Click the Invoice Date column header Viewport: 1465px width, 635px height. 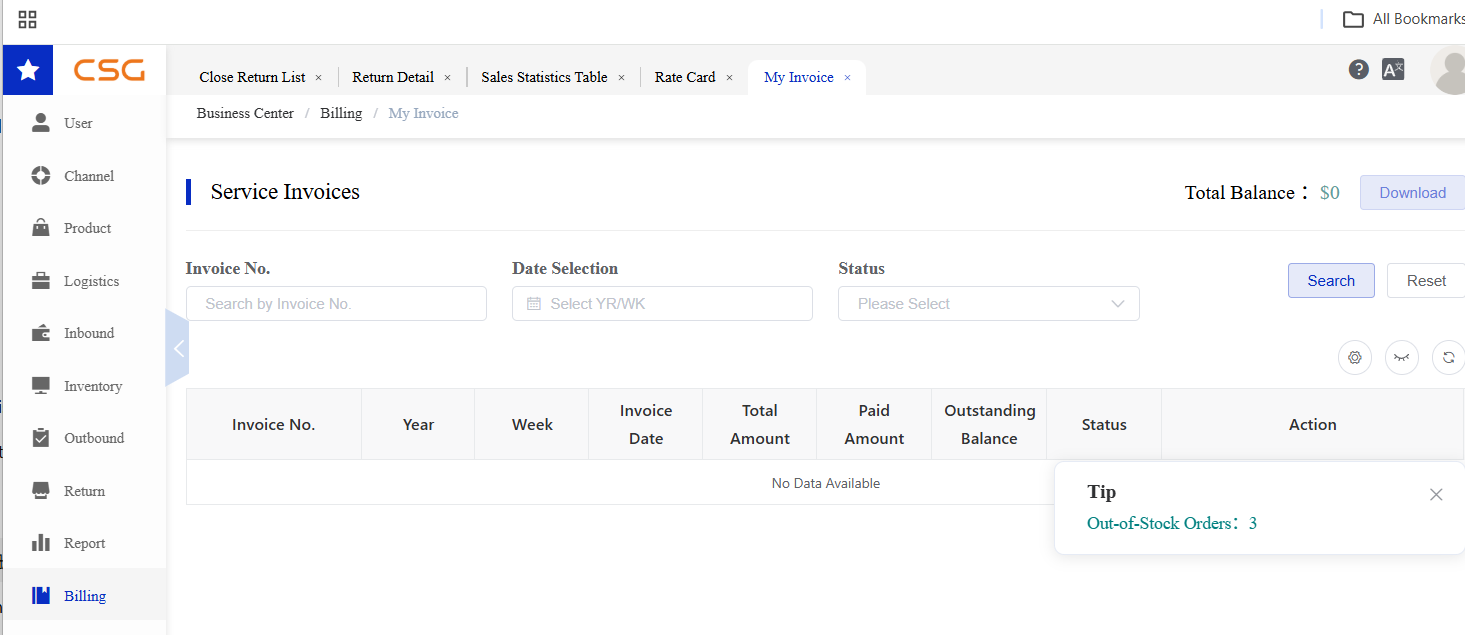click(x=646, y=424)
